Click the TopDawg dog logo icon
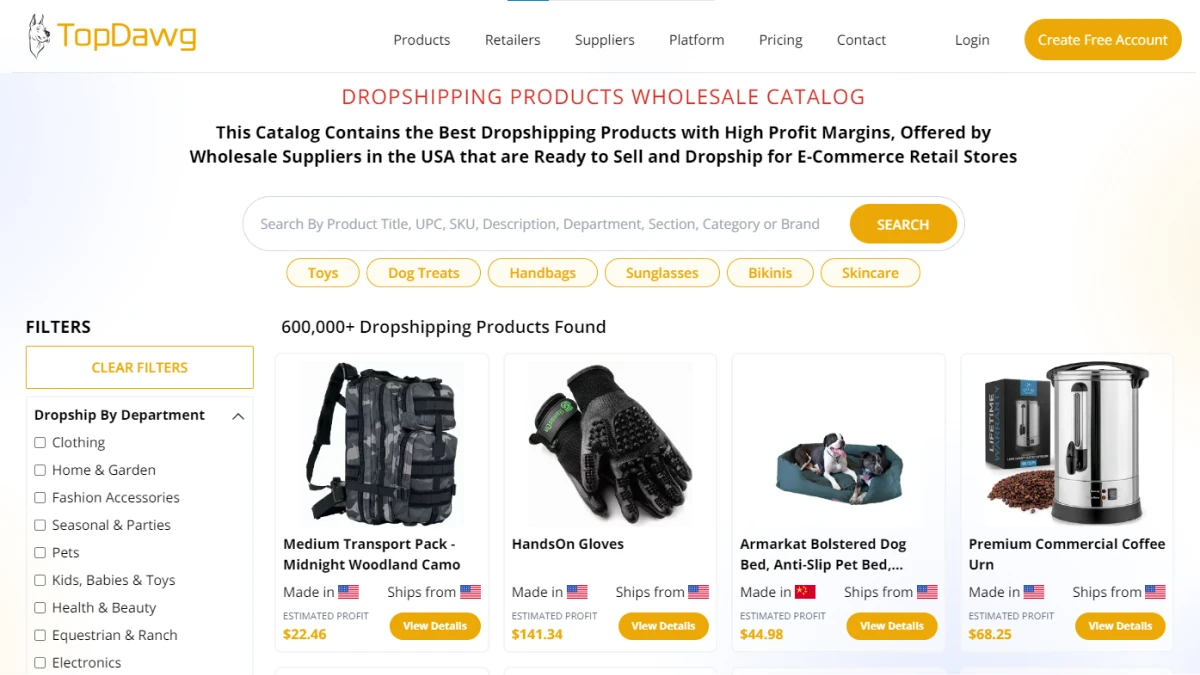Viewport: 1200px width, 675px height. [x=39, y=37]
